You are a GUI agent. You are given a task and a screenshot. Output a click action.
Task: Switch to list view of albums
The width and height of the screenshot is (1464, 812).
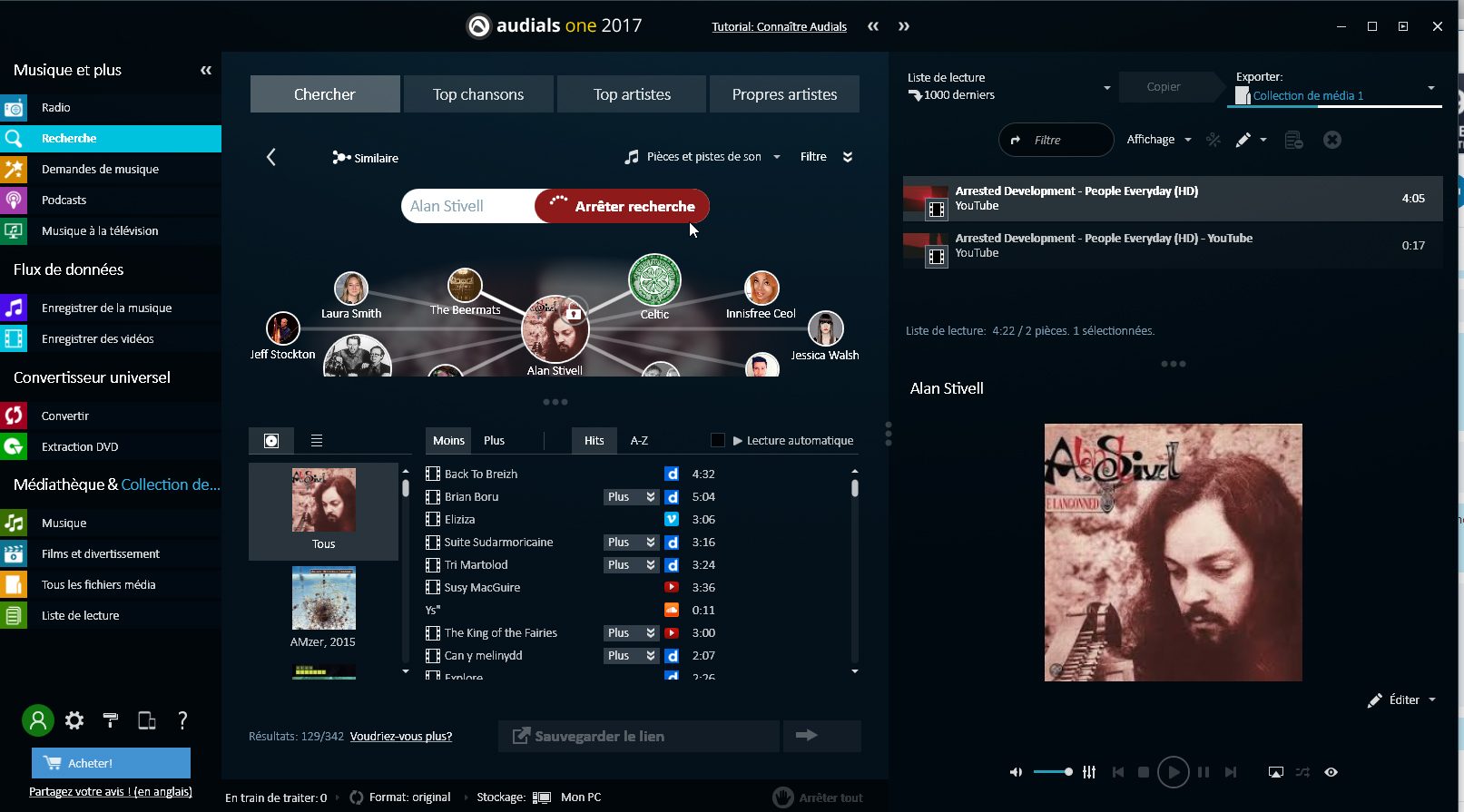point(317,441)
